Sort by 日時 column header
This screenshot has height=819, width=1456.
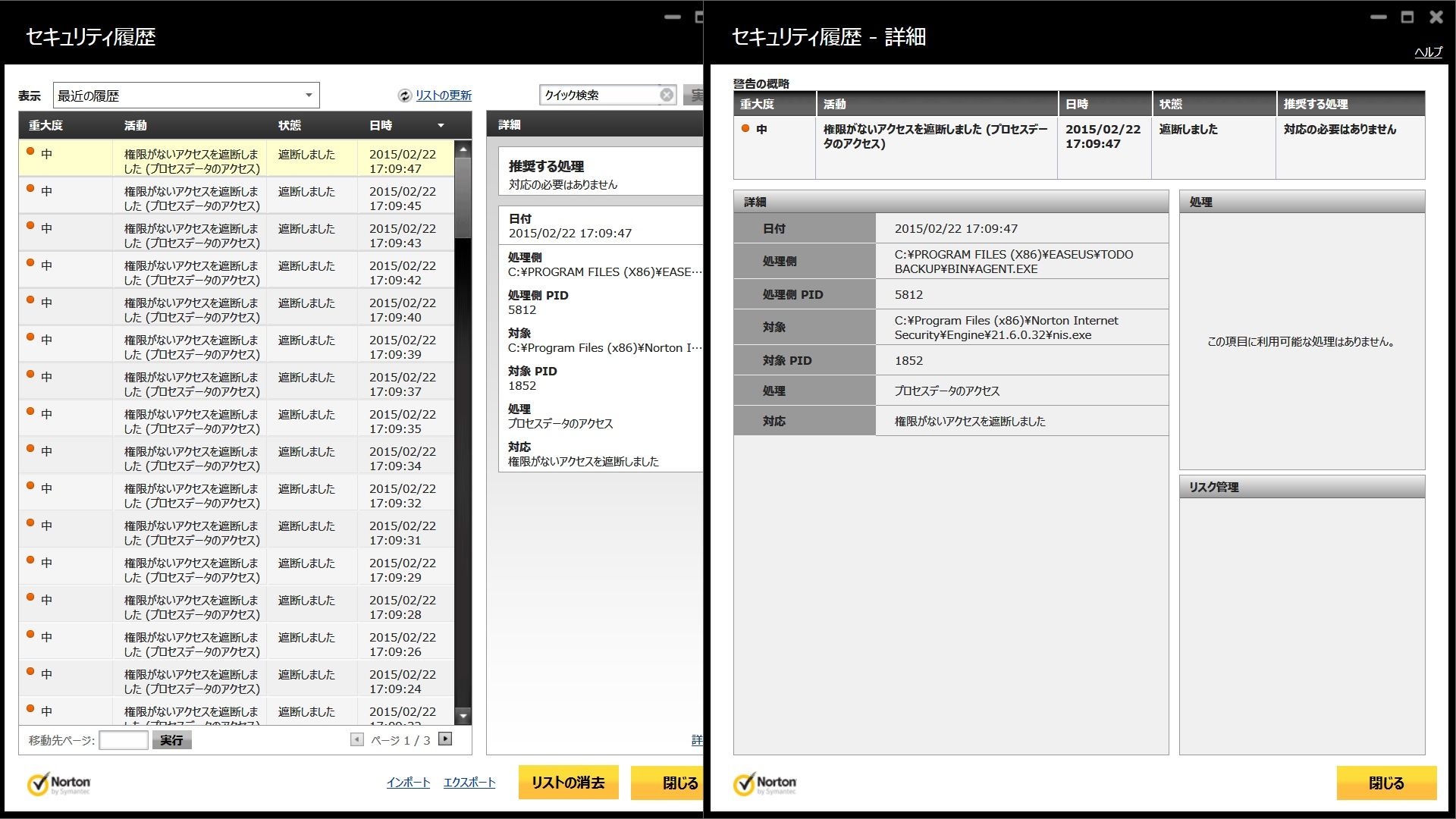(381, 125)
